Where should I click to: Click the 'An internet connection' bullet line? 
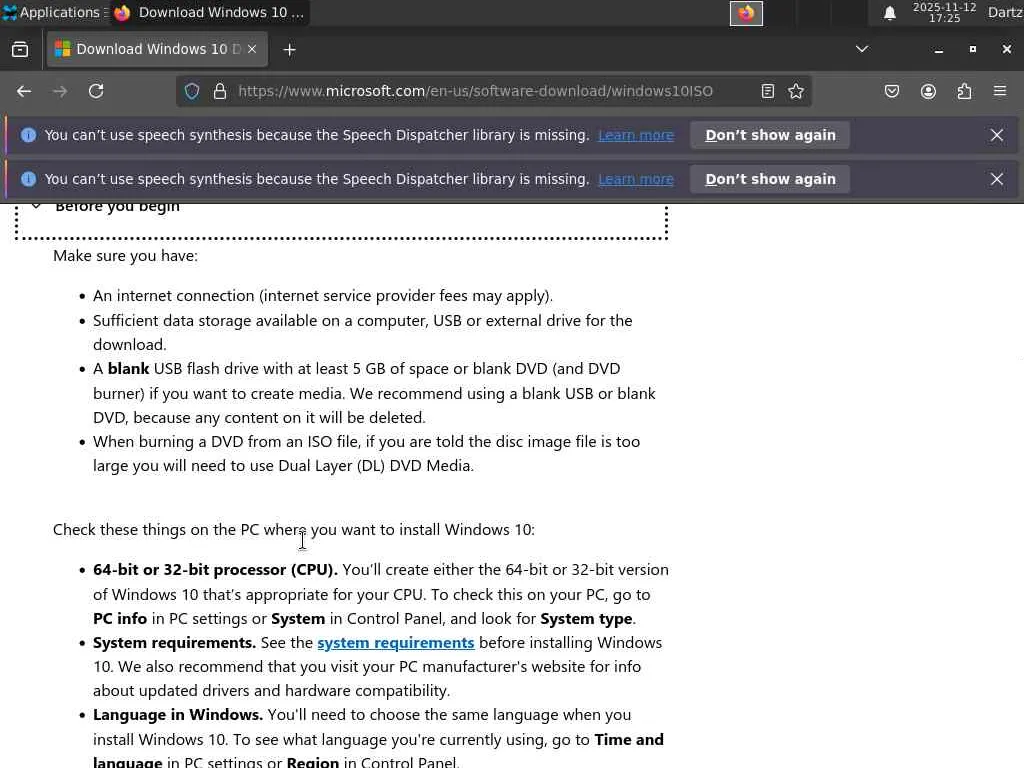pos(323,296)
